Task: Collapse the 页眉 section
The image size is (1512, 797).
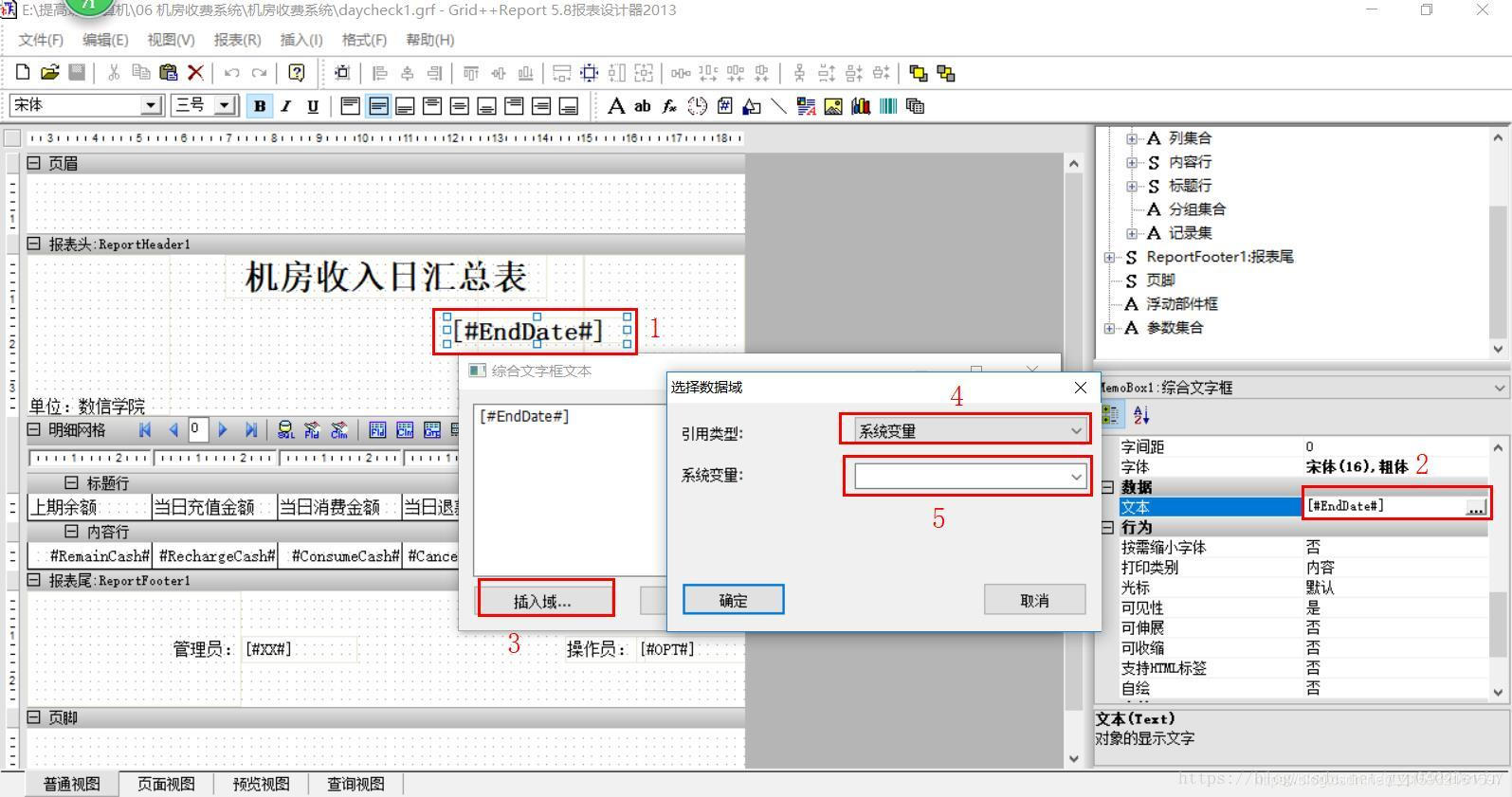Action: pyautogui.click(x=34, y=163)
